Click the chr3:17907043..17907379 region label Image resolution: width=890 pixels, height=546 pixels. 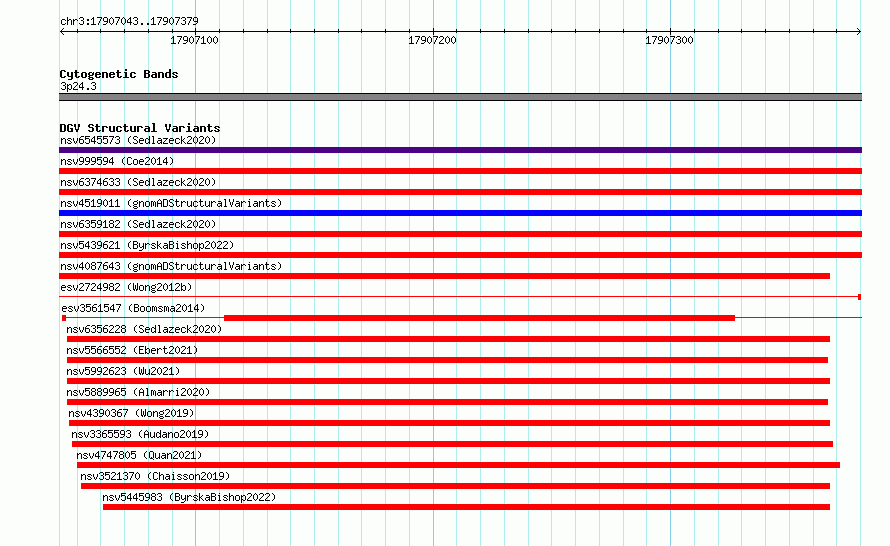click(x=129, y=21)
